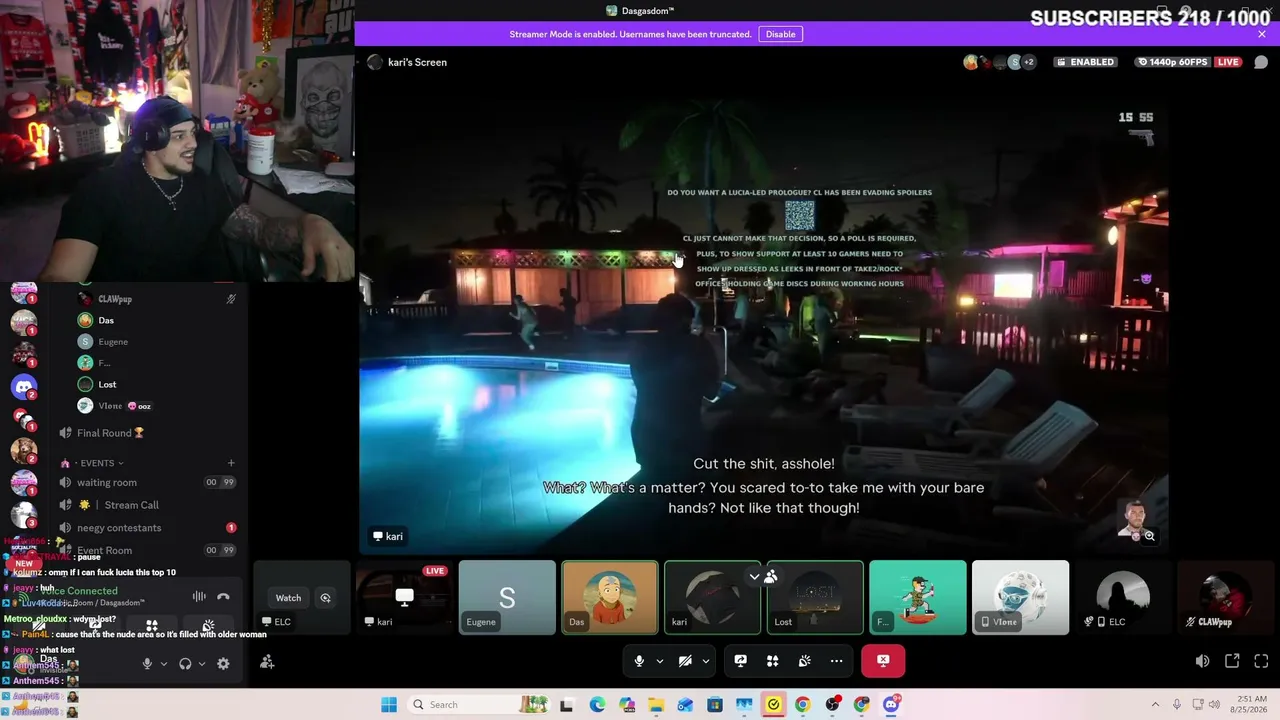The height and width of the screenshot is (720, 1280).
Task: Open File Explorer from the taskbar
Action: point(656,705)
